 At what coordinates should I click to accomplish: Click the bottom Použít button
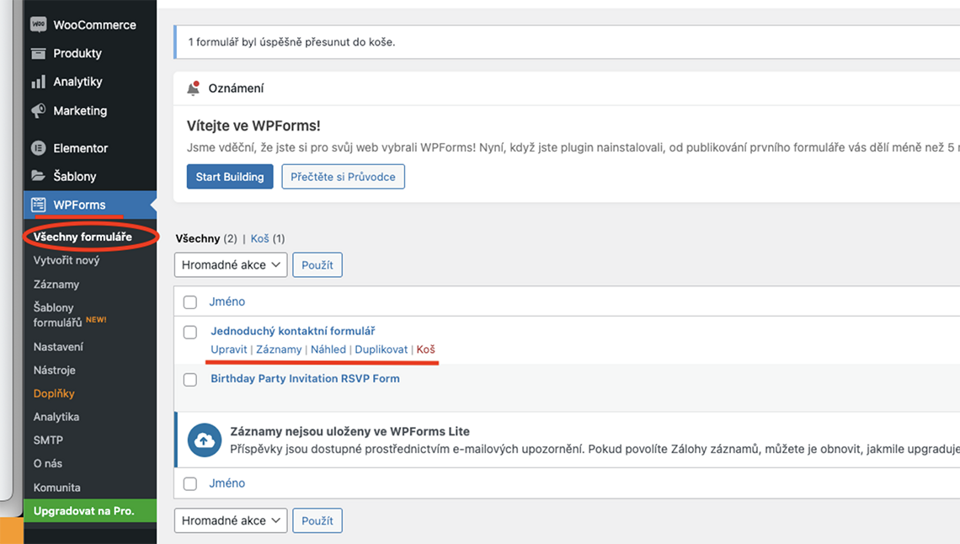point(317,521)
